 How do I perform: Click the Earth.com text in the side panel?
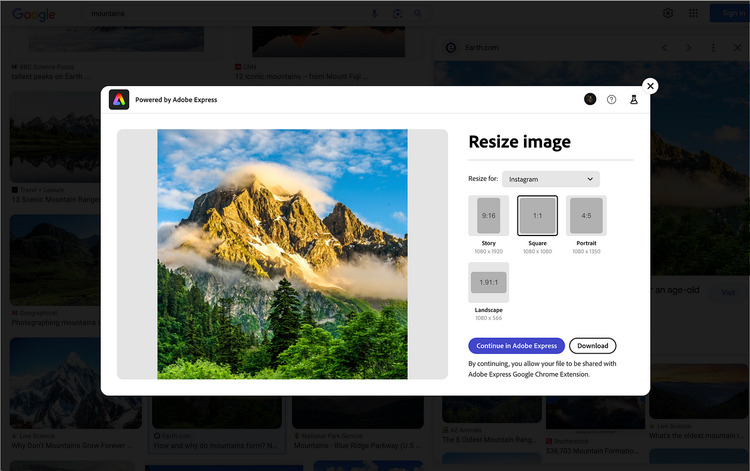tap(482, 48)
